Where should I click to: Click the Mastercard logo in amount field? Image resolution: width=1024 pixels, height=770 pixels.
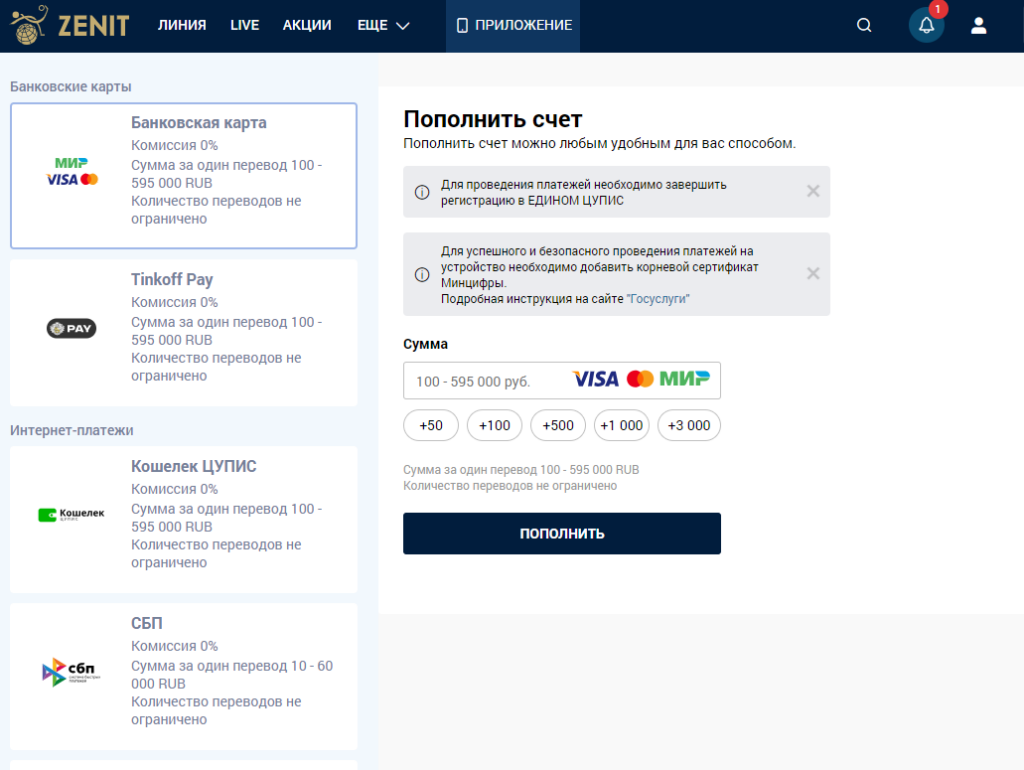pyautogui.click(x=640, y=379)
